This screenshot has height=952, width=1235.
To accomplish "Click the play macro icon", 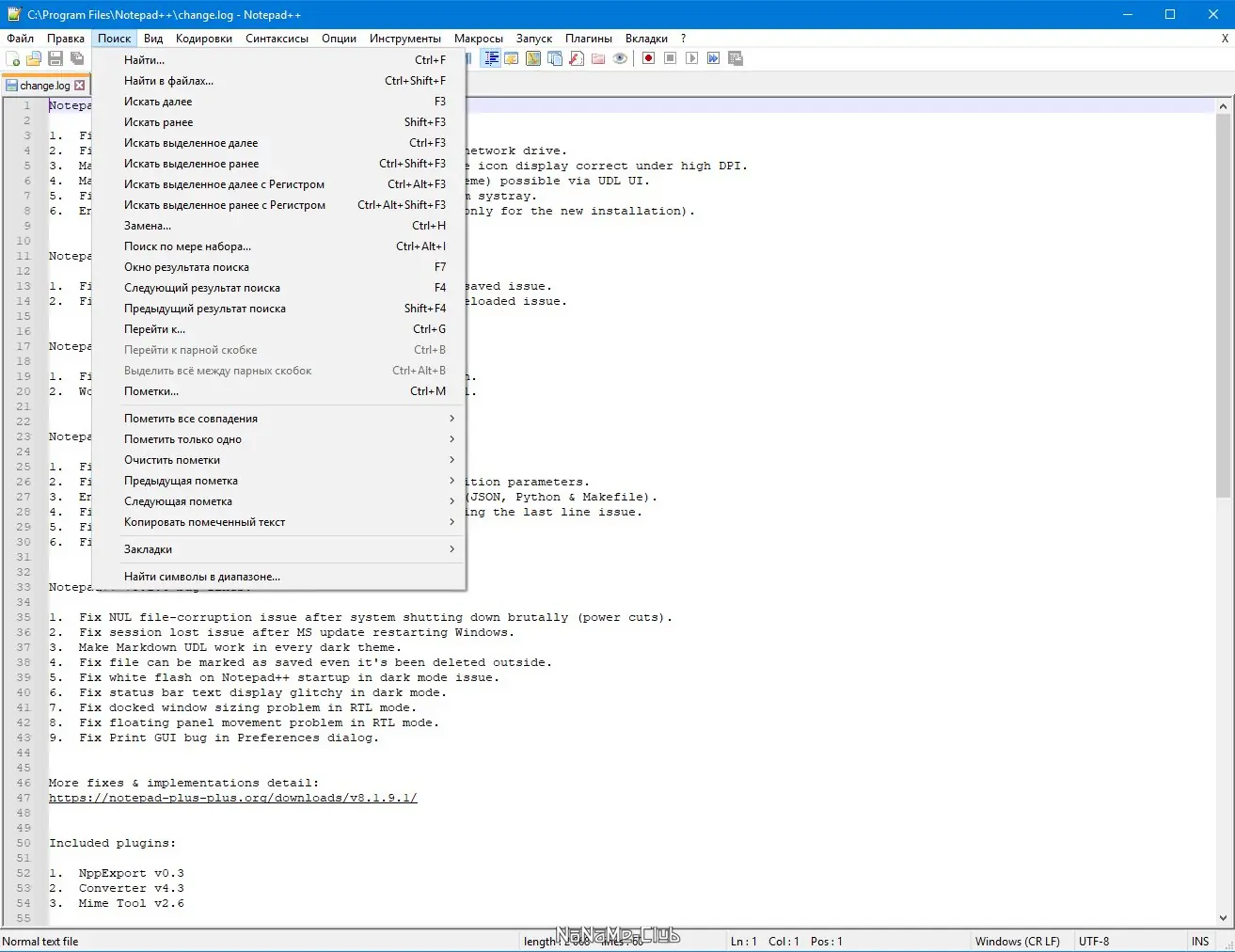I will [x=691, y=58].
